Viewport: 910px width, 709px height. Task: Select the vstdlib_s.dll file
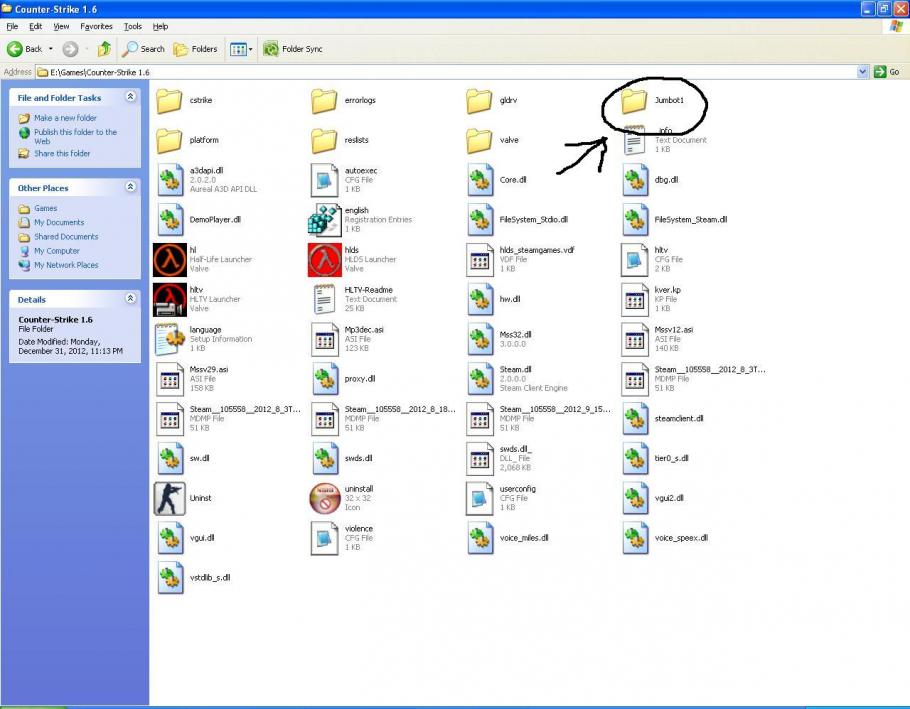[169, 578]
